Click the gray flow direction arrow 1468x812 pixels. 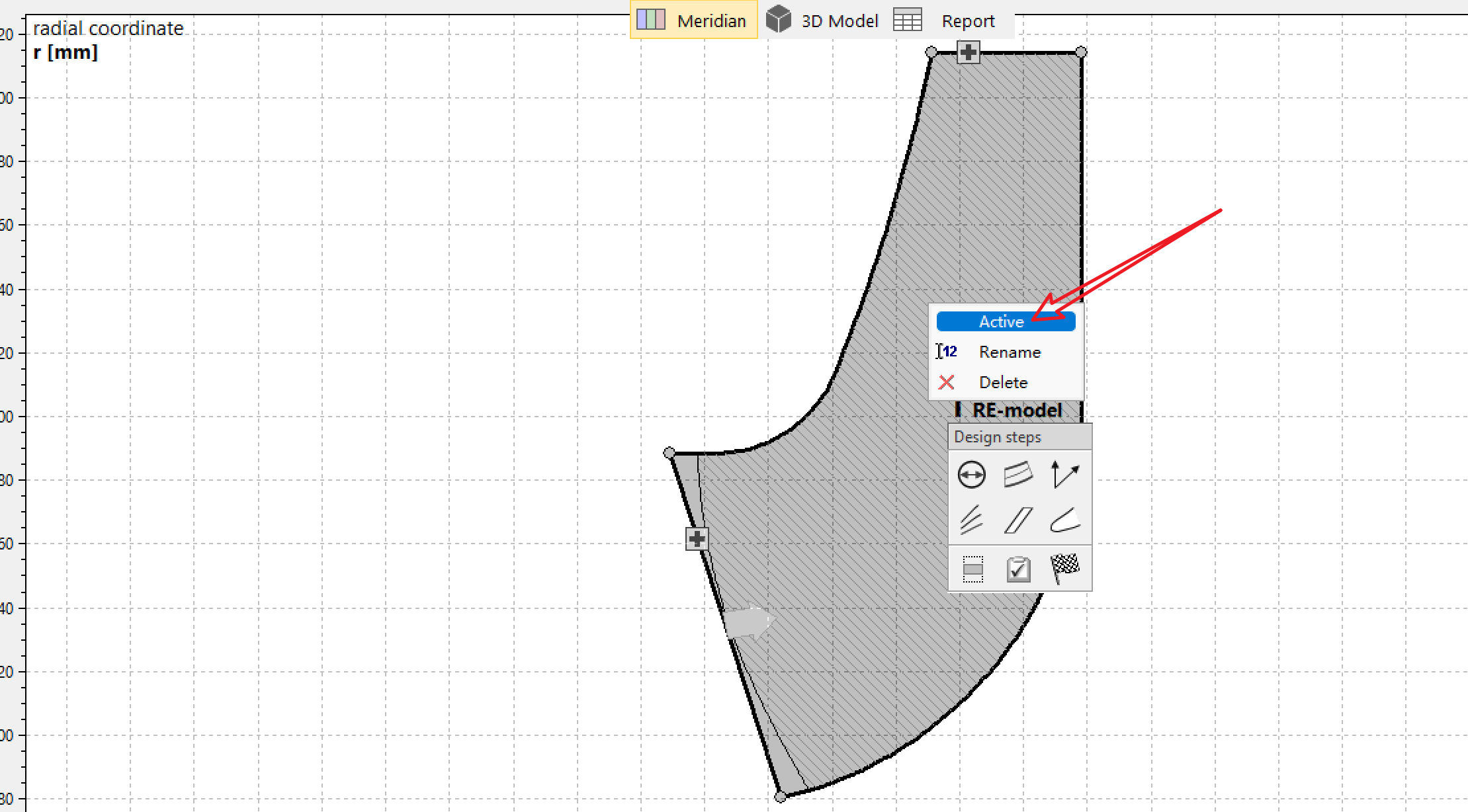748,622
